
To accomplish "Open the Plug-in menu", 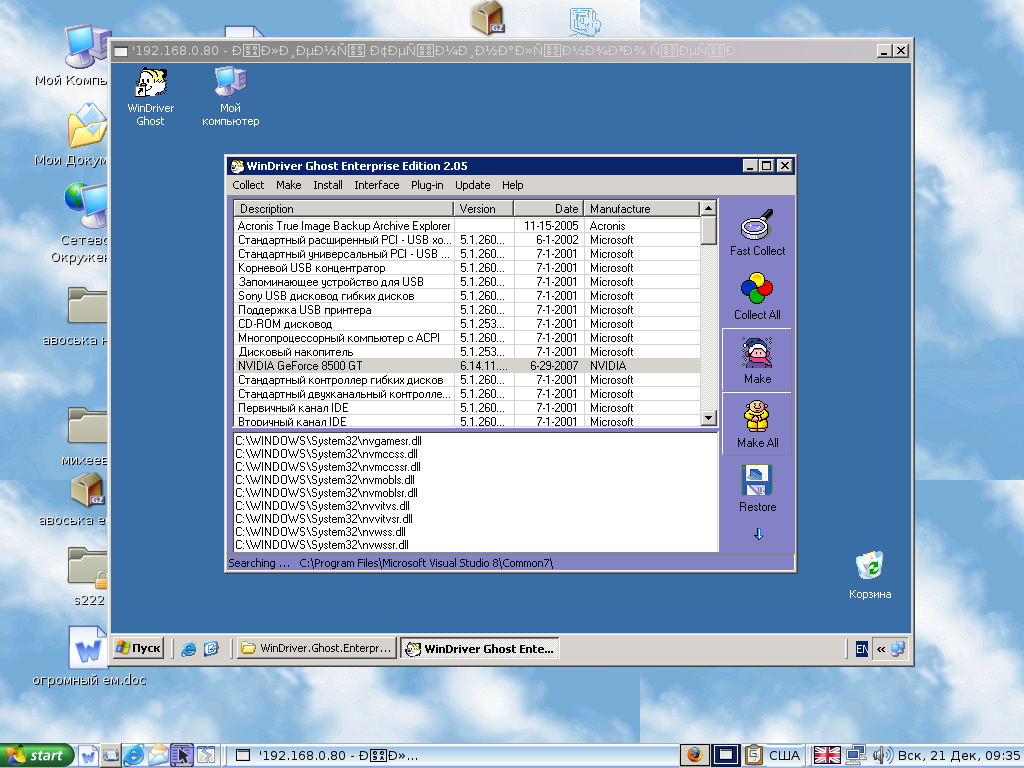I will 427,185.
